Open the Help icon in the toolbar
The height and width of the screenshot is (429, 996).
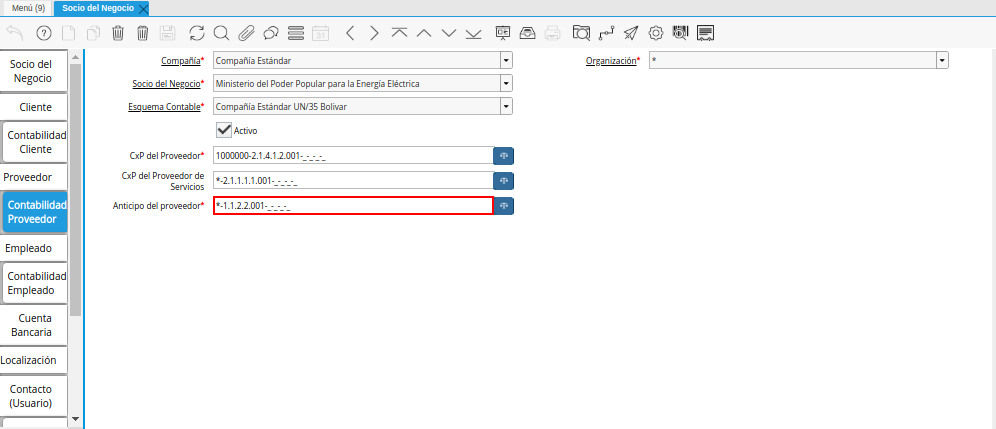(x=44, y=33)
